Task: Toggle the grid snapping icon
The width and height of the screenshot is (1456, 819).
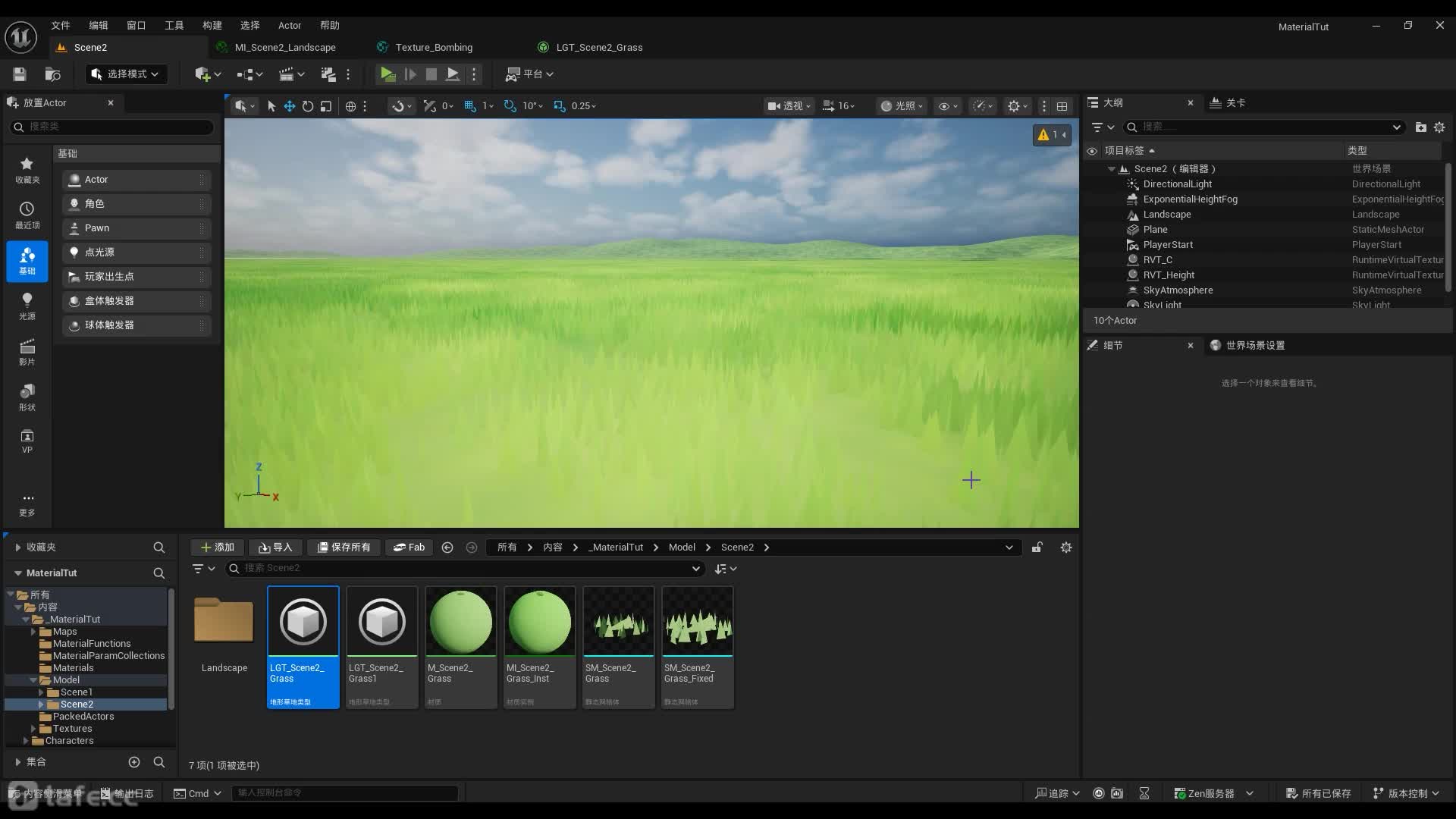Action: pos(470,106)
